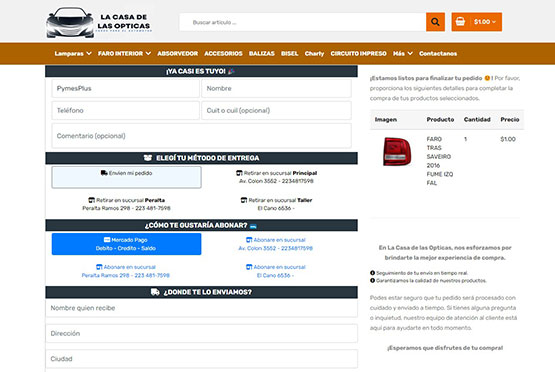Select Retirar en sucursal Taller option
555x372 pixels.
[x=276, y=204]
